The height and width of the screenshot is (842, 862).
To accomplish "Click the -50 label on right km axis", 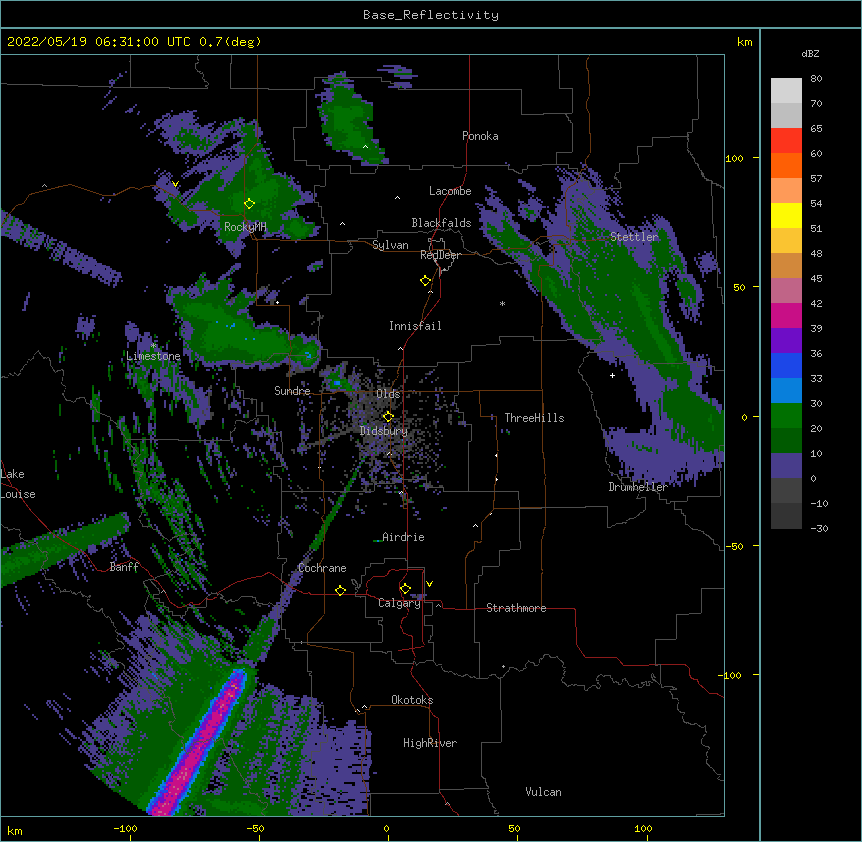I will (734, 546).
